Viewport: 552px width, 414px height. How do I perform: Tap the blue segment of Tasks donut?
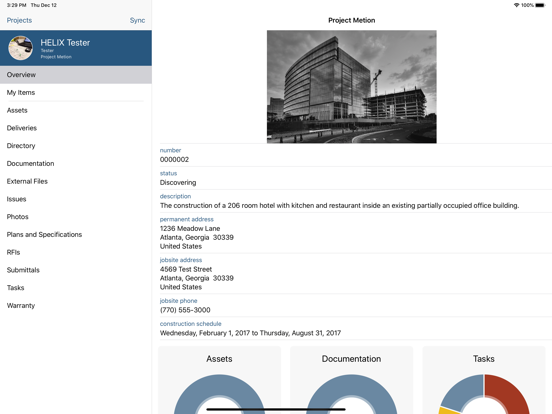[x=464, y=390]
